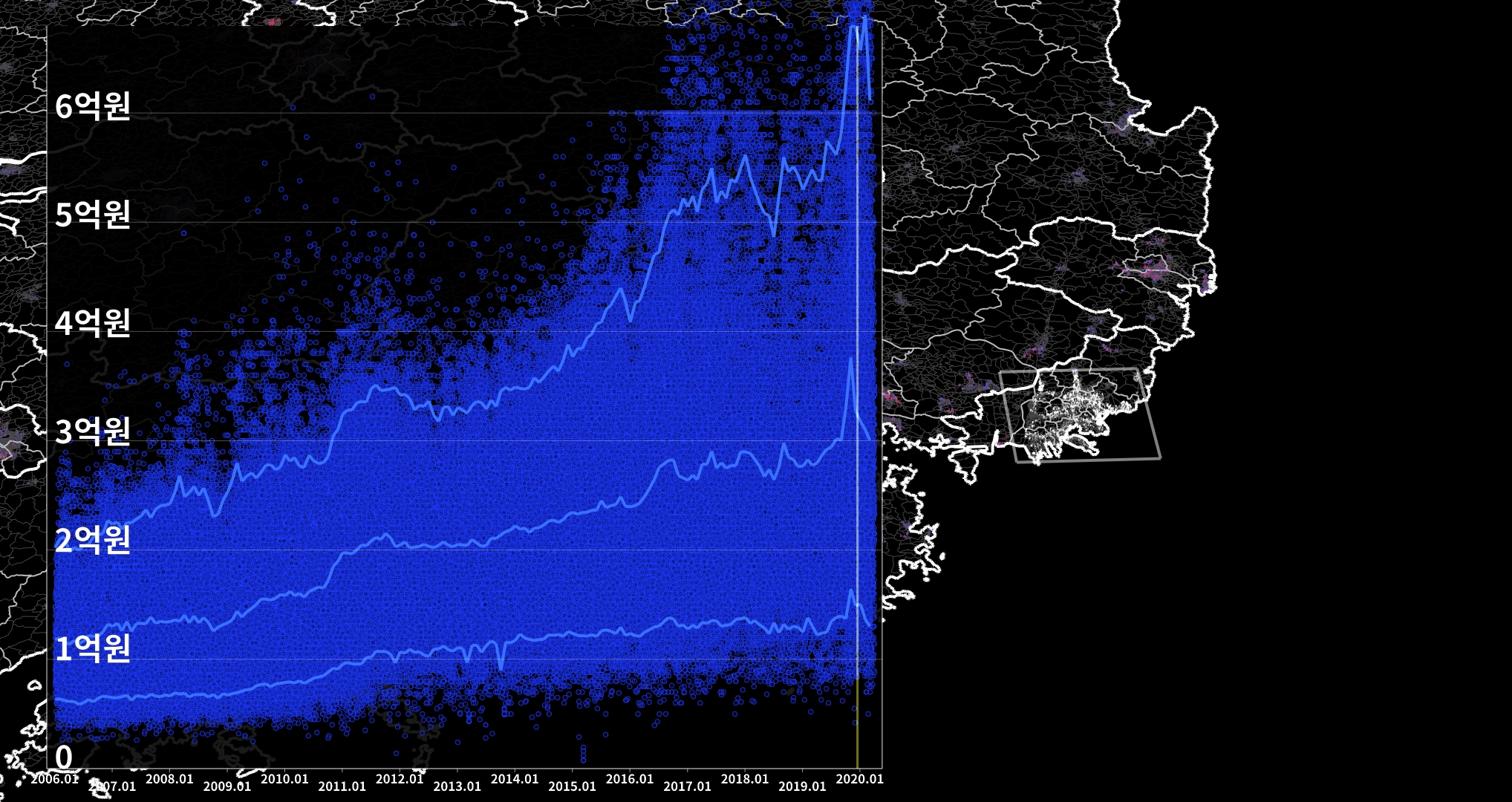
Task: Click the 2012.01 timeline label
Action: [400, 779]
